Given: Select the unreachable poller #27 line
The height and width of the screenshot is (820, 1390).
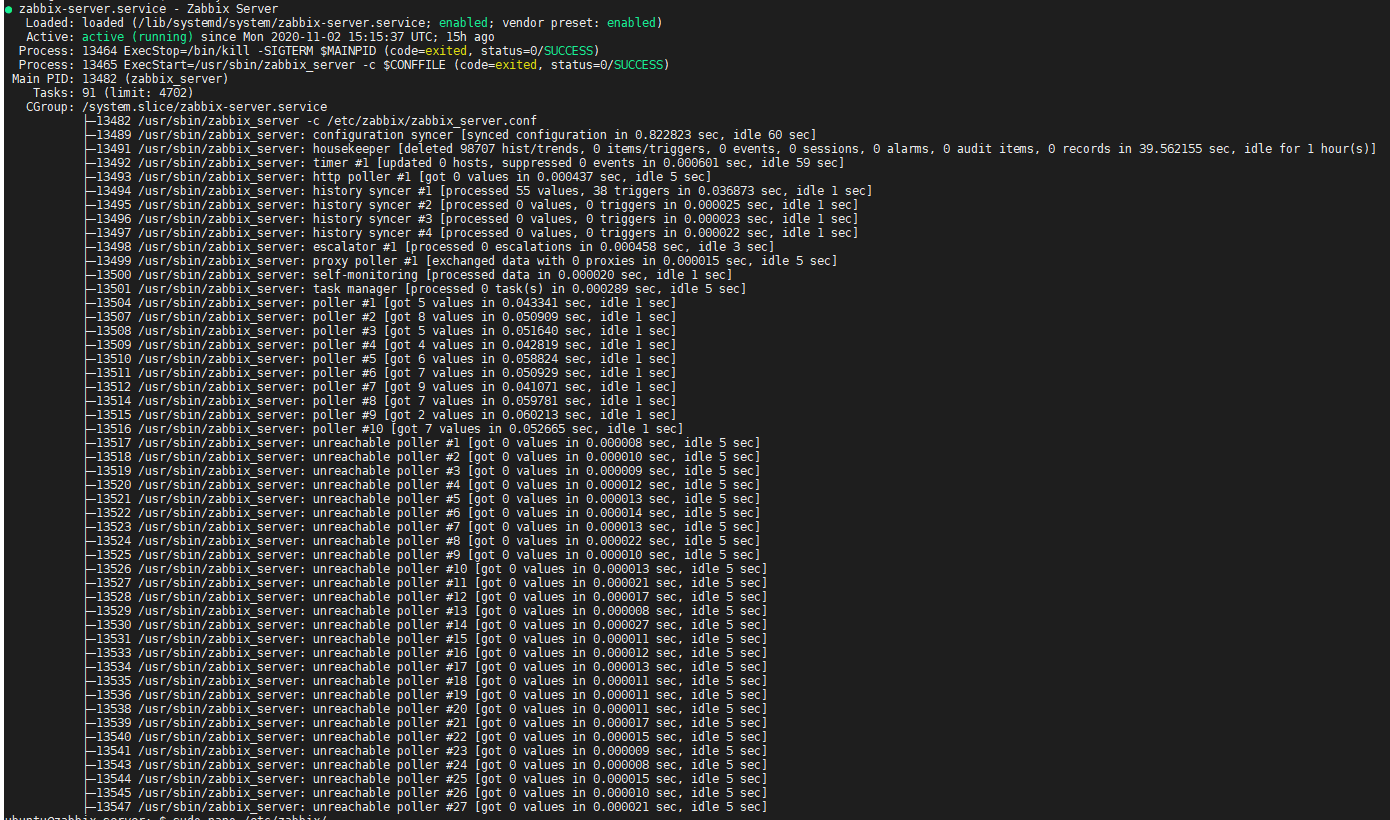Looking at the screenshot, I should [x=430, y=806].
